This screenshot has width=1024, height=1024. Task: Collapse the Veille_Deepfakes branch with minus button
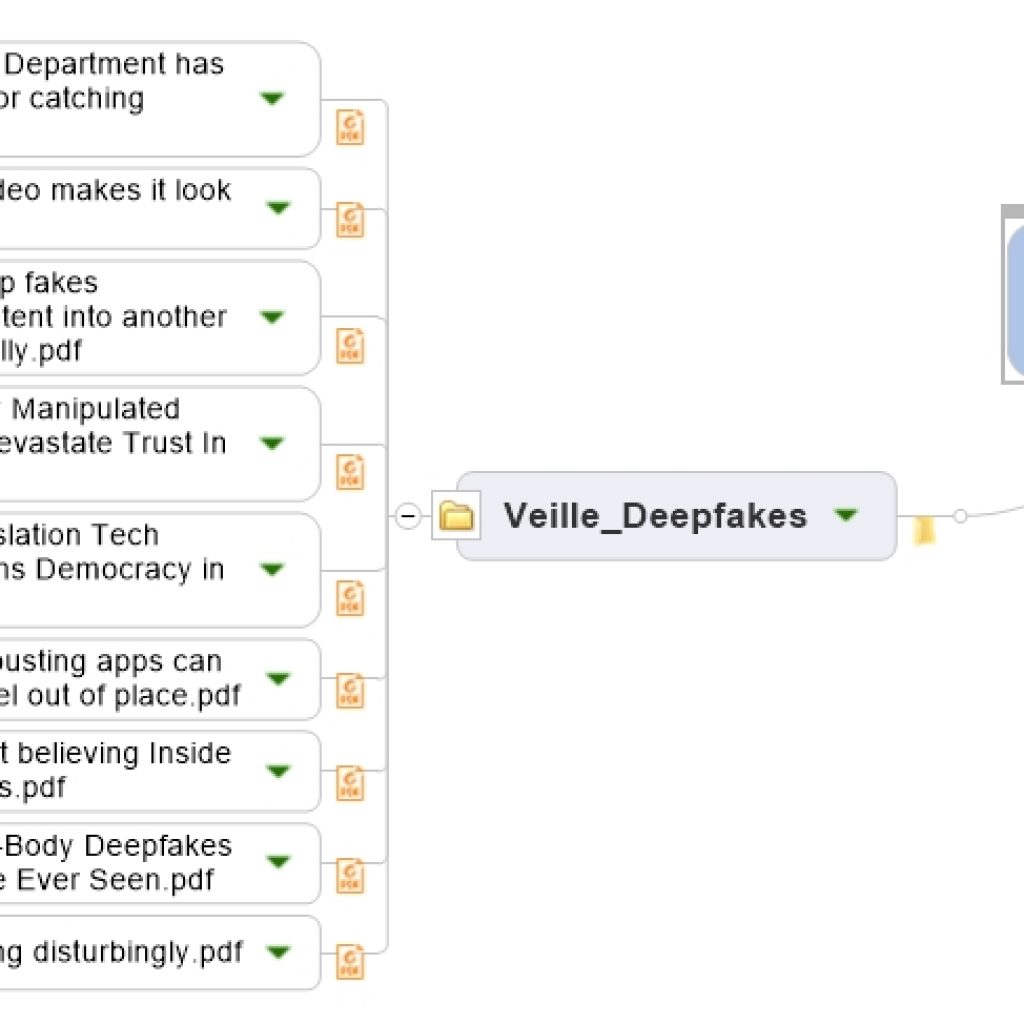408,516
